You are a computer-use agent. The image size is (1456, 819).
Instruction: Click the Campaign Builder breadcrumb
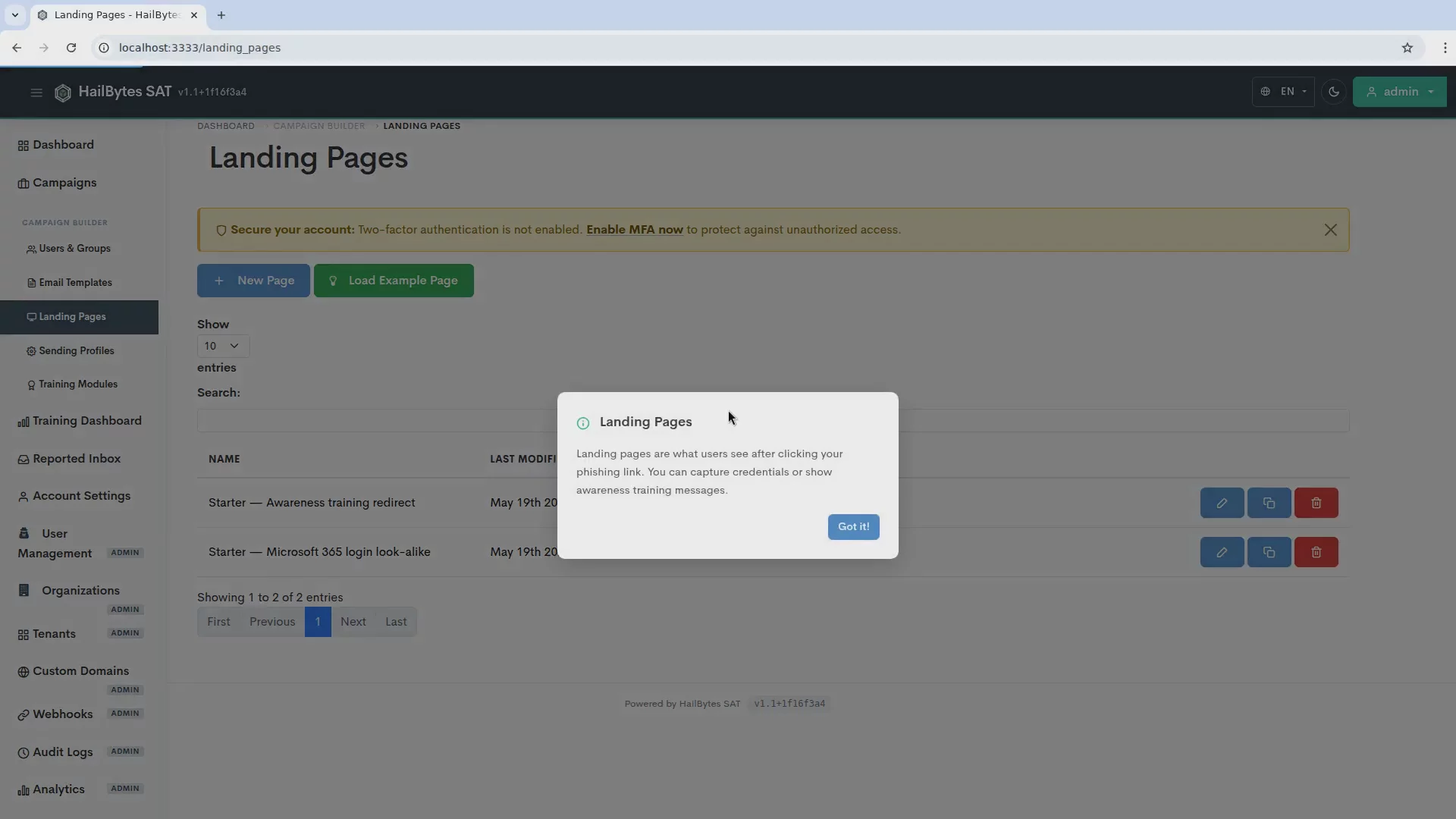(318, 126)
